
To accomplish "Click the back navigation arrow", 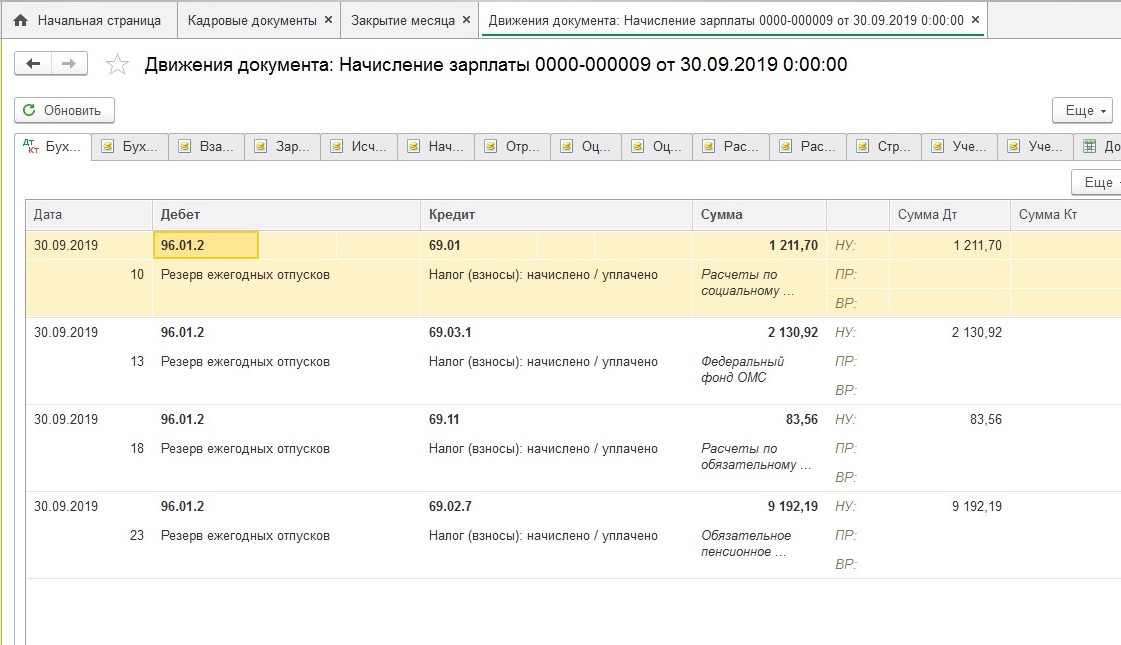I will [33, 64].
